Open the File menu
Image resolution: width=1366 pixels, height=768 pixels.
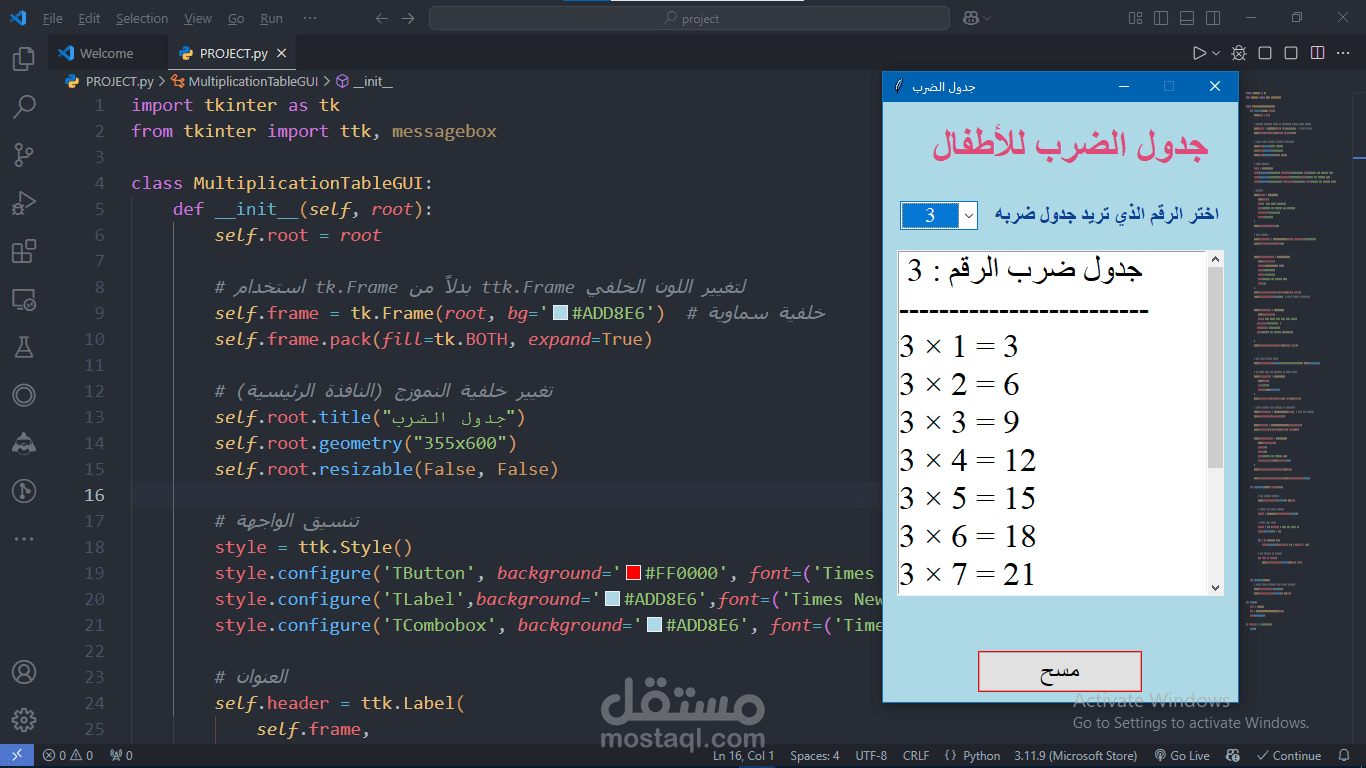[53, 18]
